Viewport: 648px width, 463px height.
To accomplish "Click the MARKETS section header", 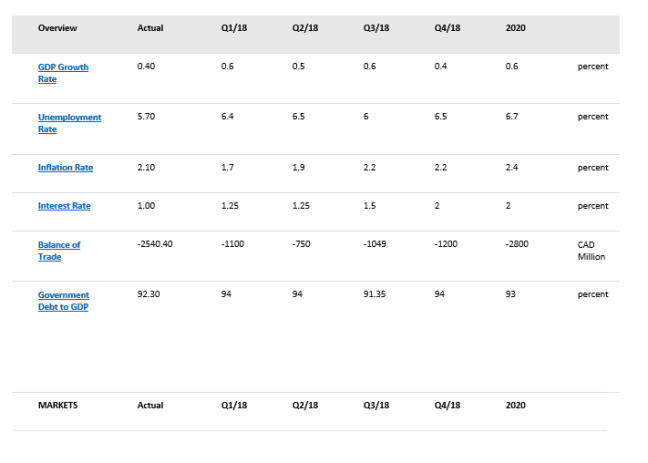I will [x=58, y=407].
